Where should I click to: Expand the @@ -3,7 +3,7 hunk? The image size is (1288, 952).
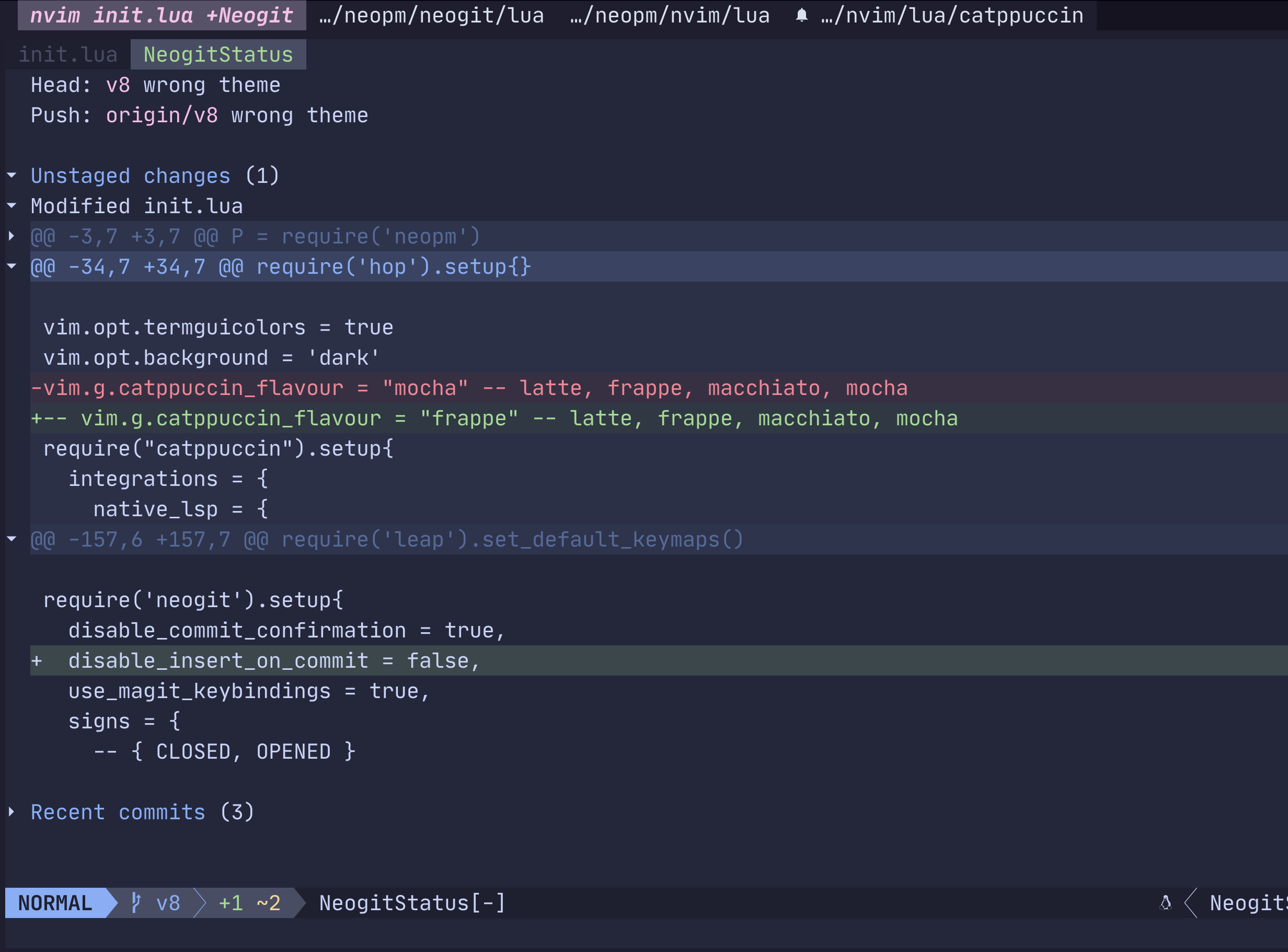(x=12, y=236)
